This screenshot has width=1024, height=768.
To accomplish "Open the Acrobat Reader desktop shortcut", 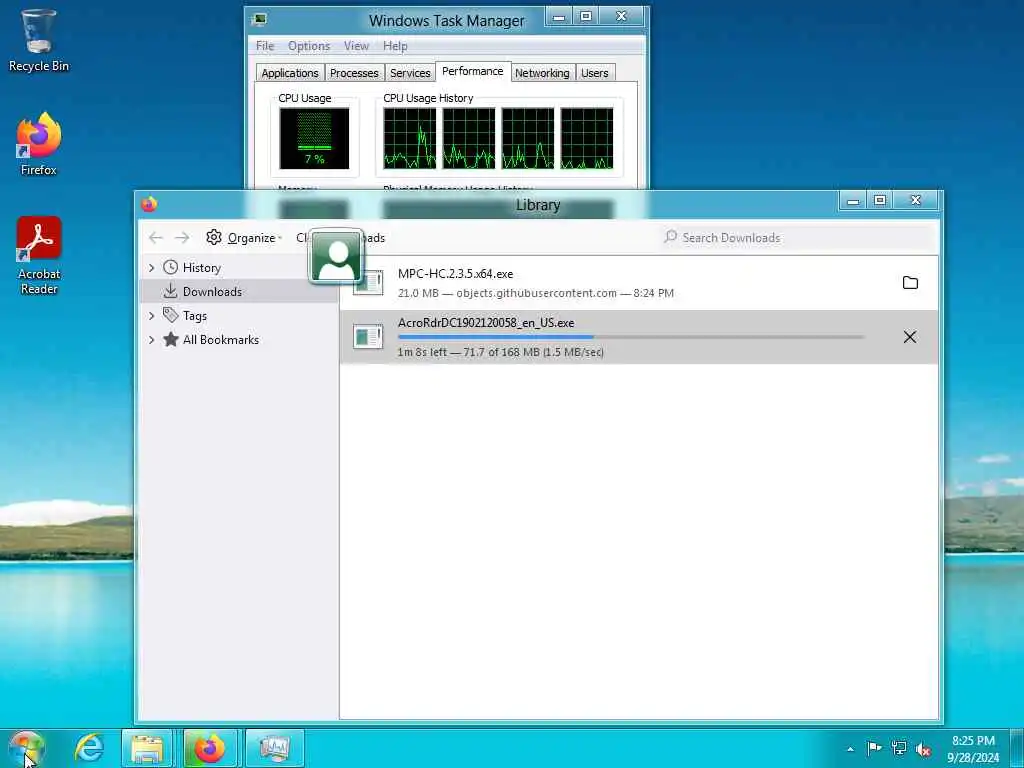I will [x=39, y=255].
